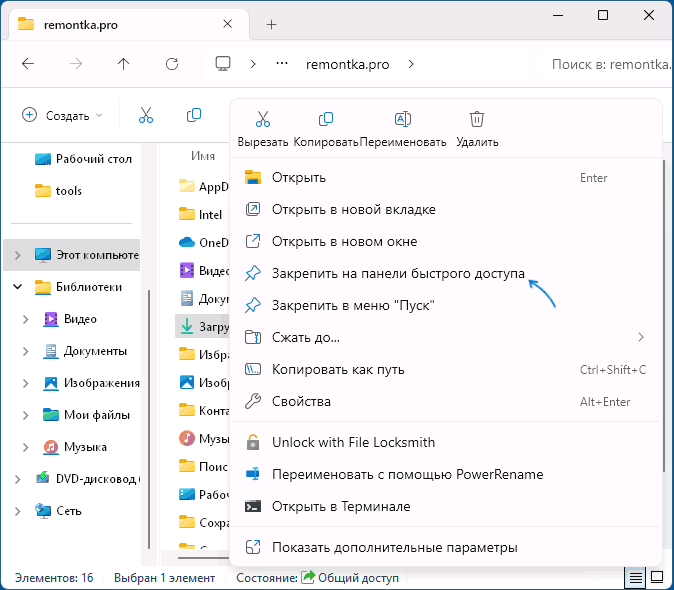
Task: Expand the Этот компьютер tree node
Action: point(17,255)
